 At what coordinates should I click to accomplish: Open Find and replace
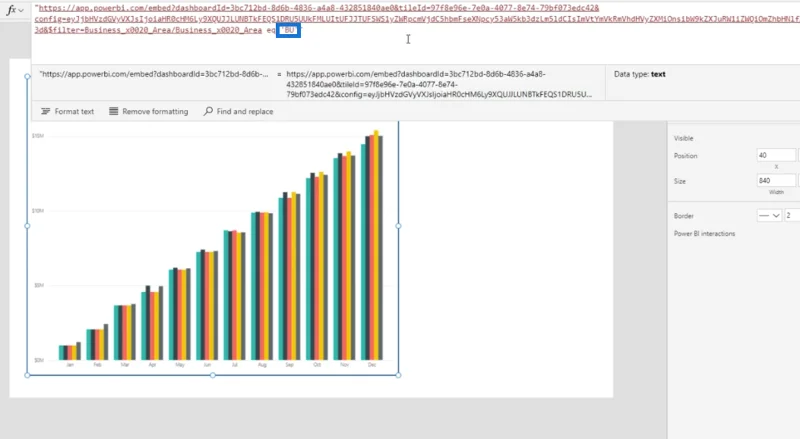(238, 111)
